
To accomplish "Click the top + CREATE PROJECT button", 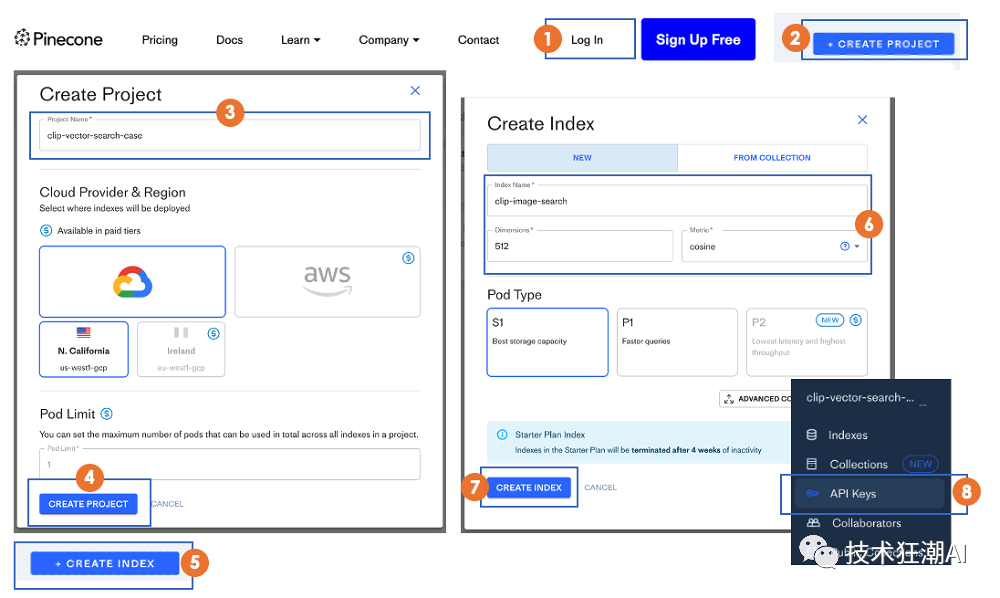I will point(883,44).
